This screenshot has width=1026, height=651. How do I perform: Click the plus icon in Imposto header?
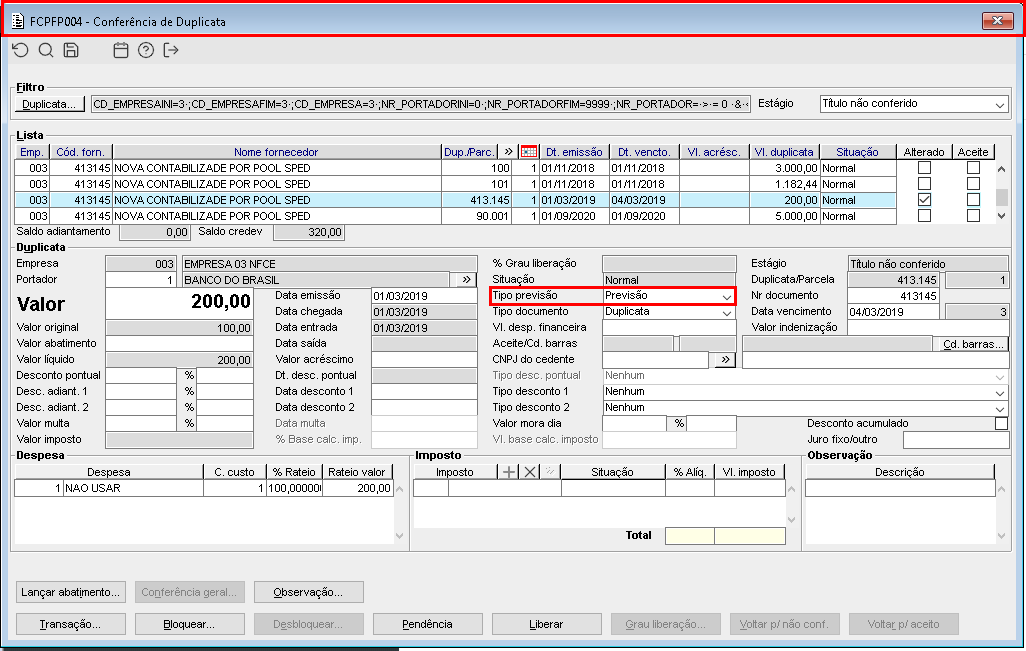(510, 473)
